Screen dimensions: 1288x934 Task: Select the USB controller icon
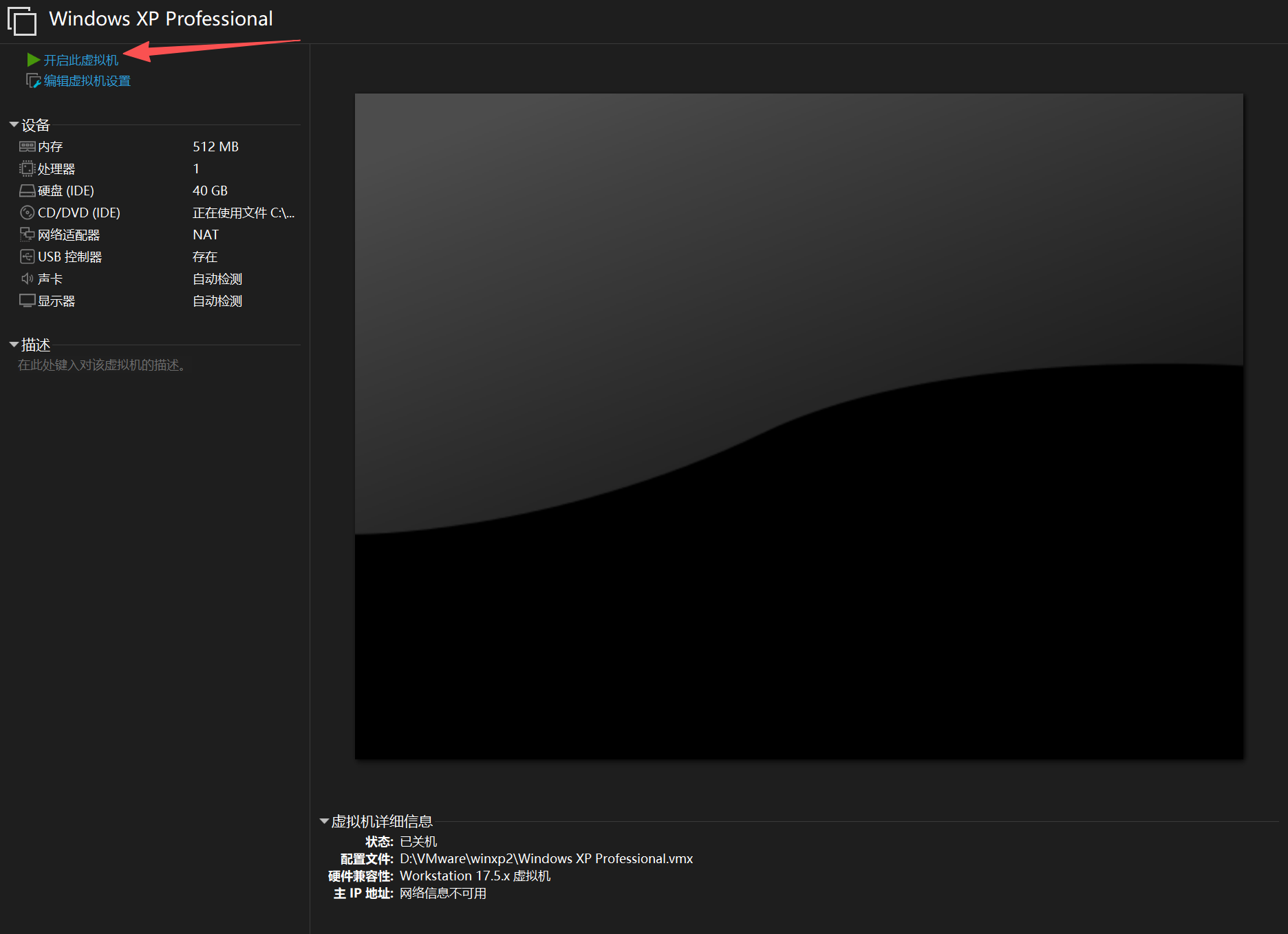[28, 257]
